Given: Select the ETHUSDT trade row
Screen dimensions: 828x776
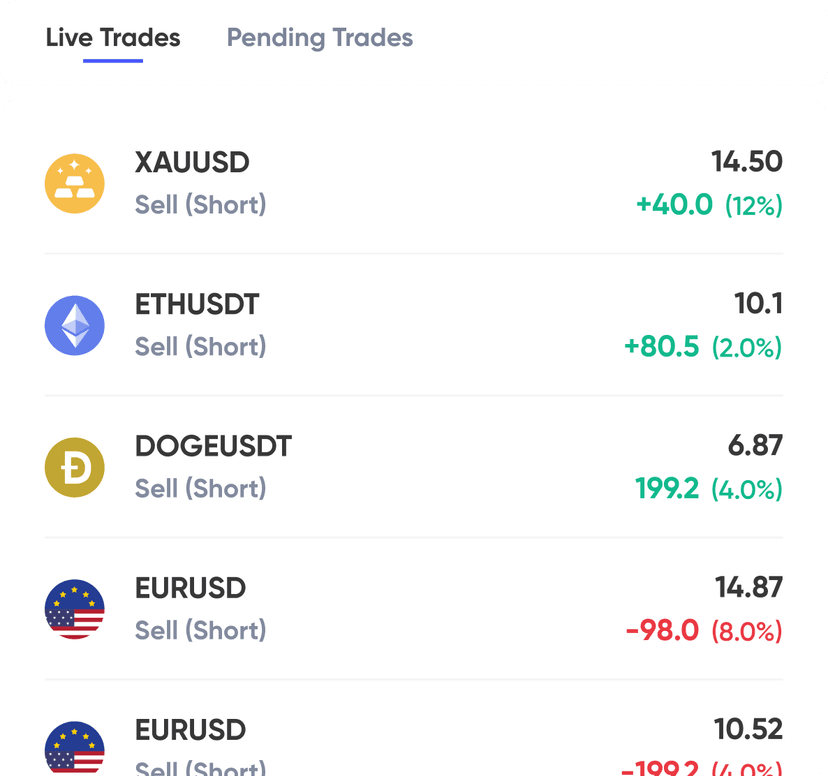Looking at the screenshot, I should tap(414, 325).
